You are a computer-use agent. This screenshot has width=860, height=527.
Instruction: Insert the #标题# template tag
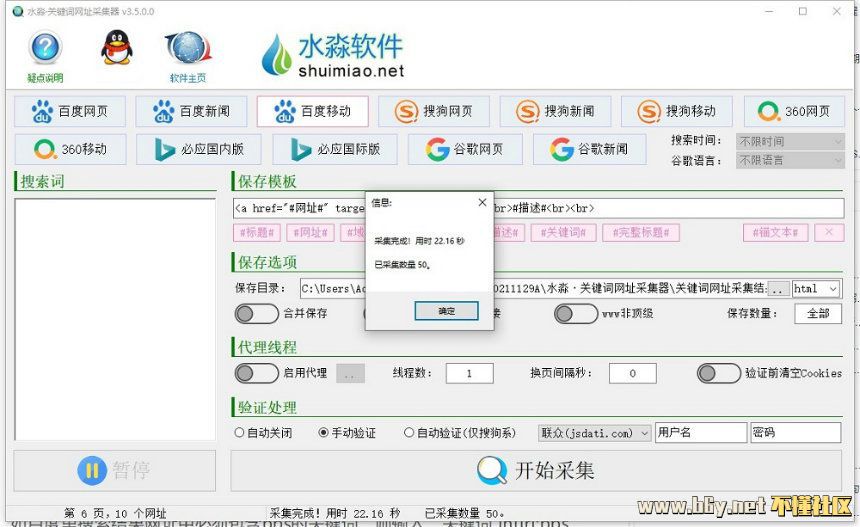257,233
